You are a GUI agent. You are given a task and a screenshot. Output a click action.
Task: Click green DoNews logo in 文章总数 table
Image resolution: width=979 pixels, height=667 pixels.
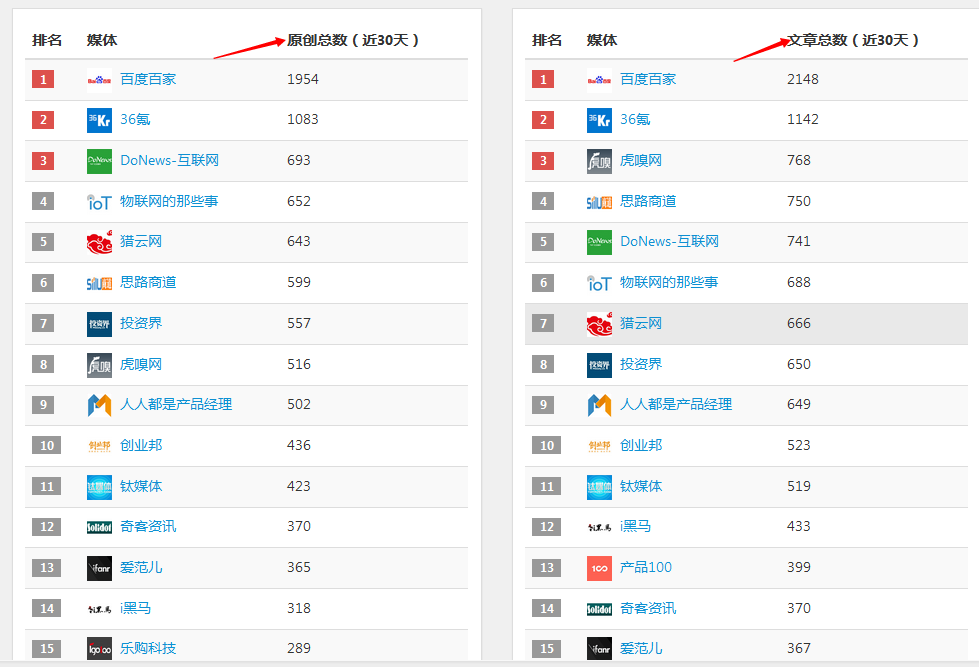[599, 242]
